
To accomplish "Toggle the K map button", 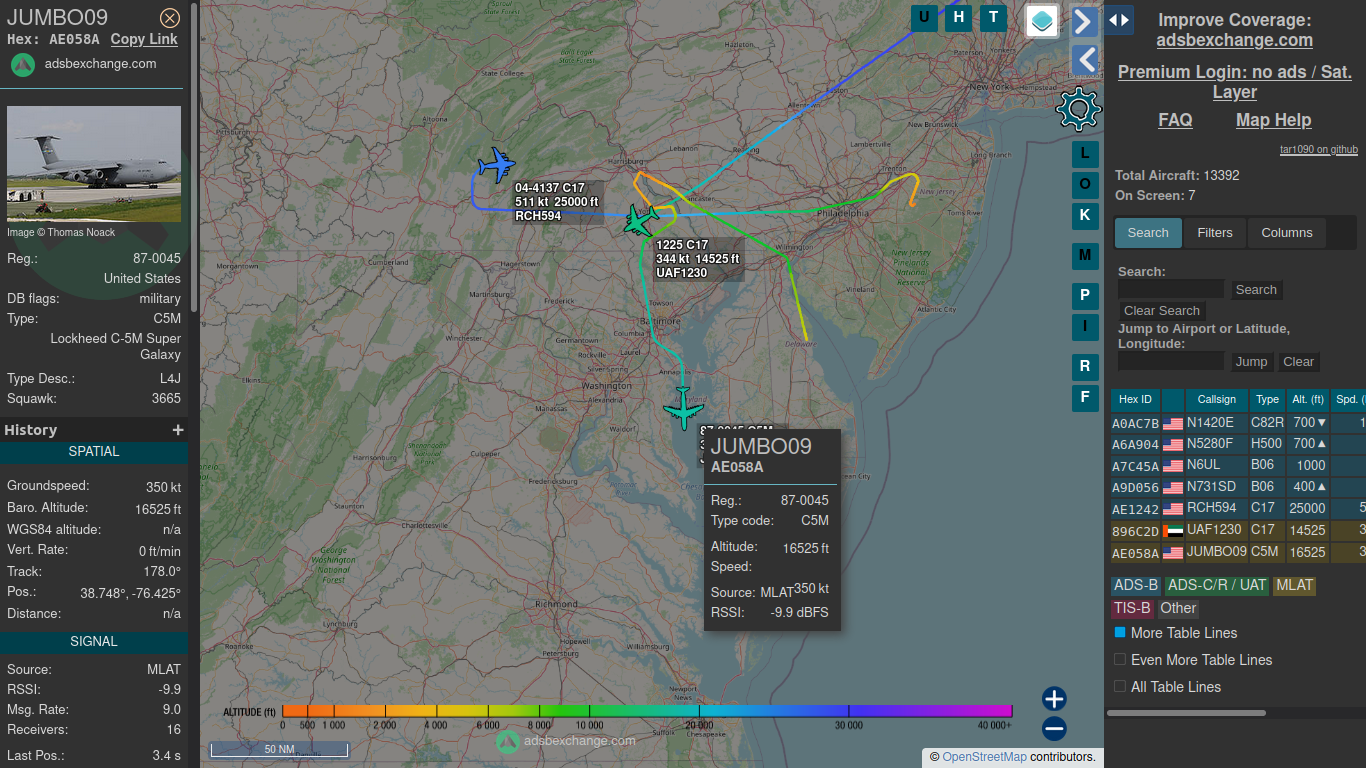I will 1086,215.
